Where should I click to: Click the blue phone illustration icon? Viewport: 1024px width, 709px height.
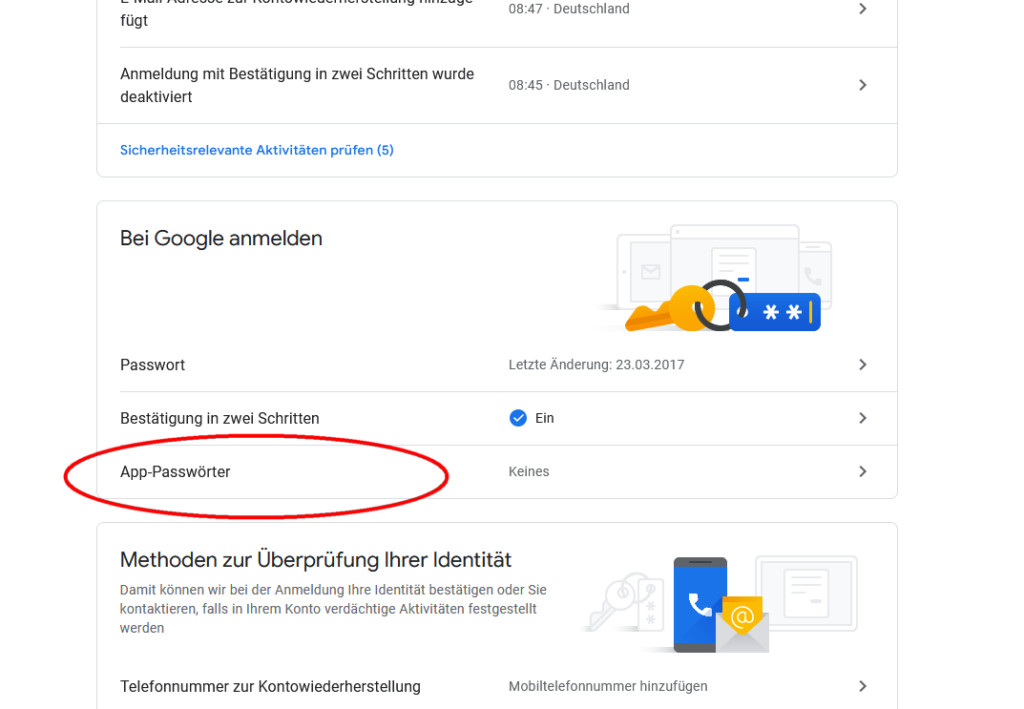point(699,604)
